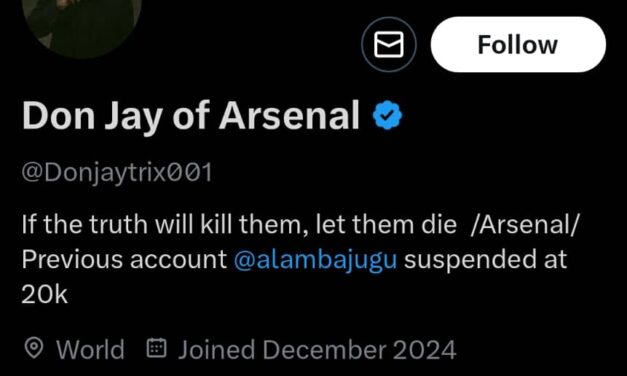Open the profile picture avatar
Viewport: 627px width, 376px height.
tap(82, 24)
